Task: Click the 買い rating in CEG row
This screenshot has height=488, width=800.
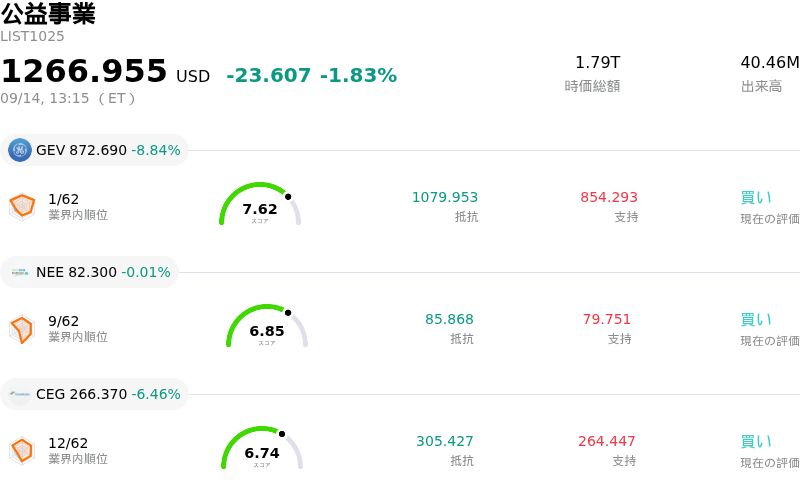Action: [x=756, y=442]
